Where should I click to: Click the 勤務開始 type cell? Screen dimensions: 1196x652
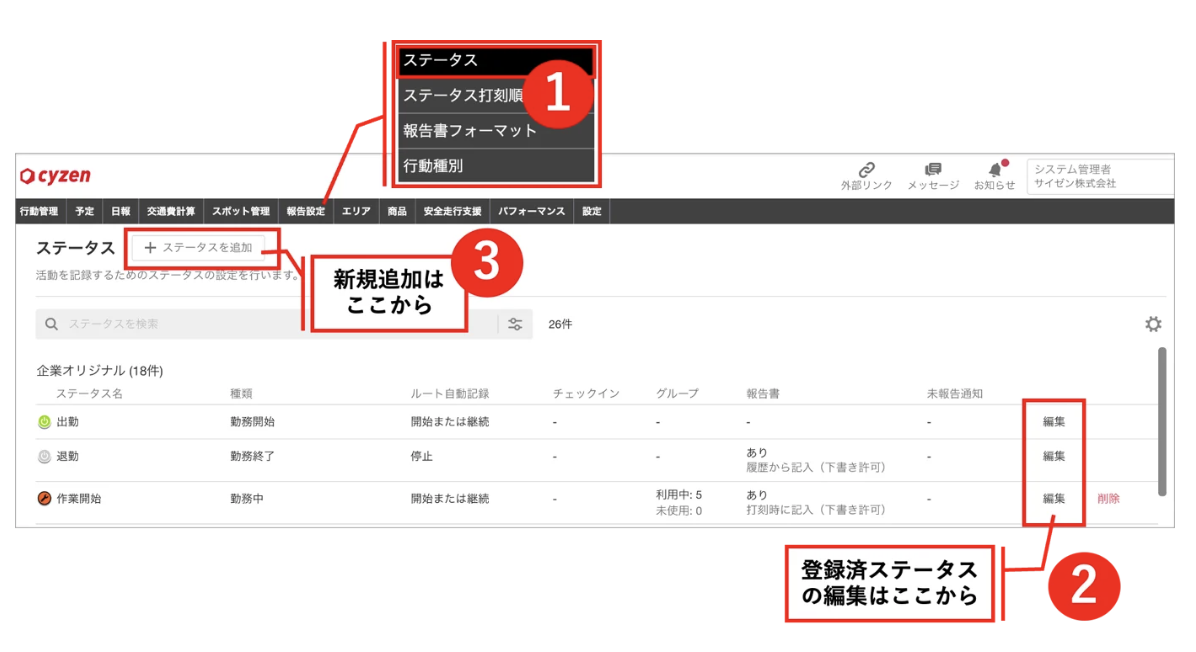click(x=252, y=422)
